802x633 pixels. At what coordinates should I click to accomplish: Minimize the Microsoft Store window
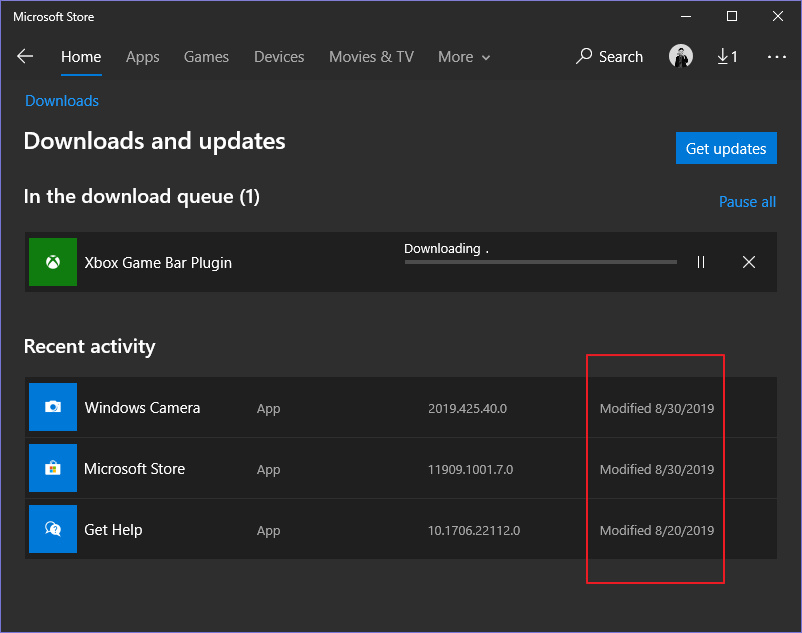pos(686,16)
